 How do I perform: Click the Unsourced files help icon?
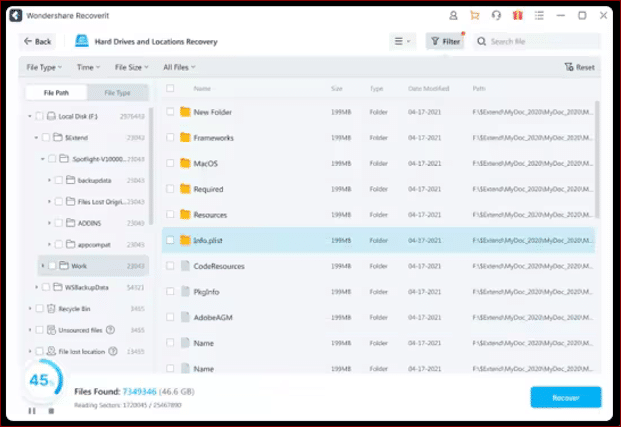pyautogui.click(x=110, y=330)
